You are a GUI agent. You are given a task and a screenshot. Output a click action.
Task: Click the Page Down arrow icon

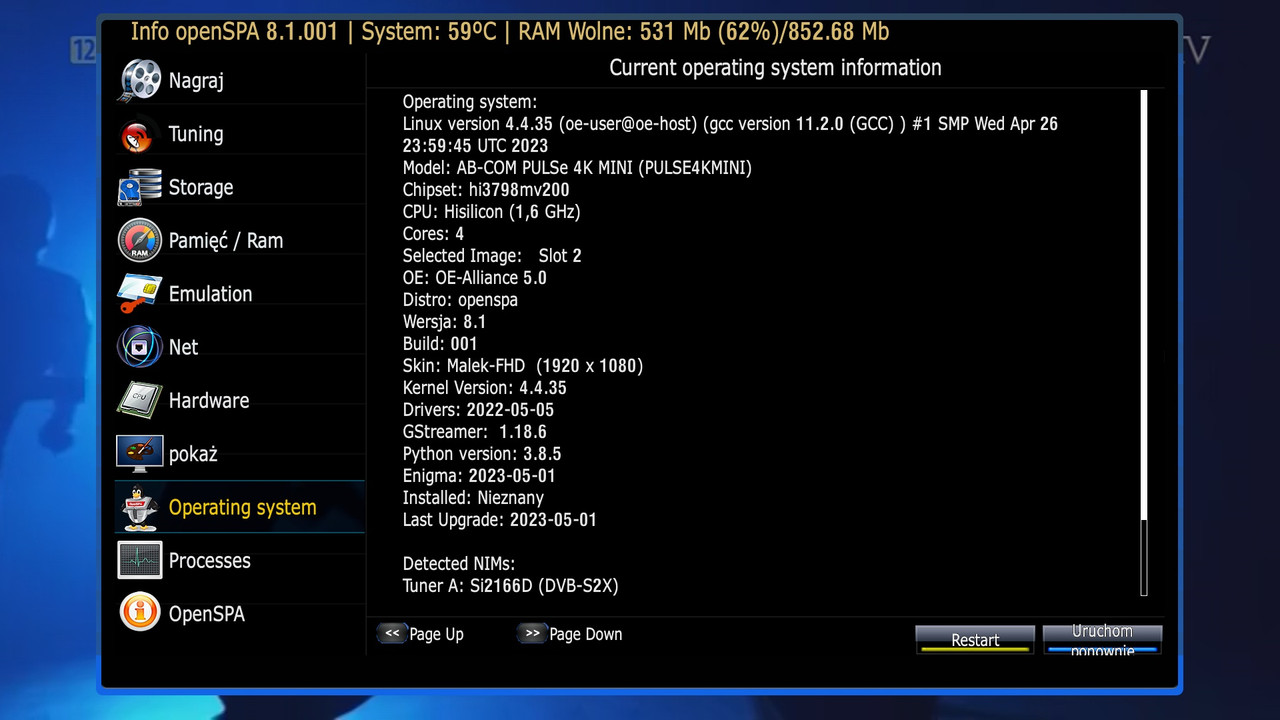(x=532, y=634)
